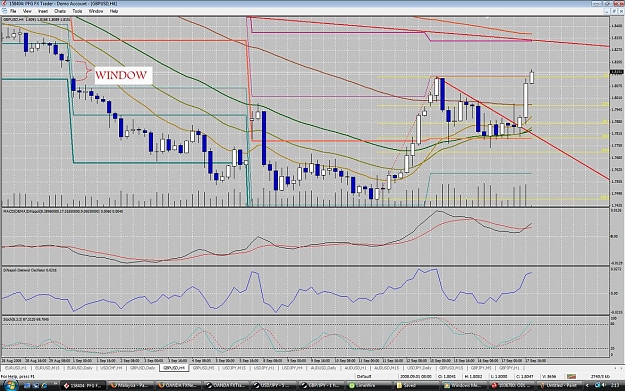This screenshot has width=625, height=391.
Task: Click the GBPUSD,H4 chart header label
Action: (x=37, y=19)
